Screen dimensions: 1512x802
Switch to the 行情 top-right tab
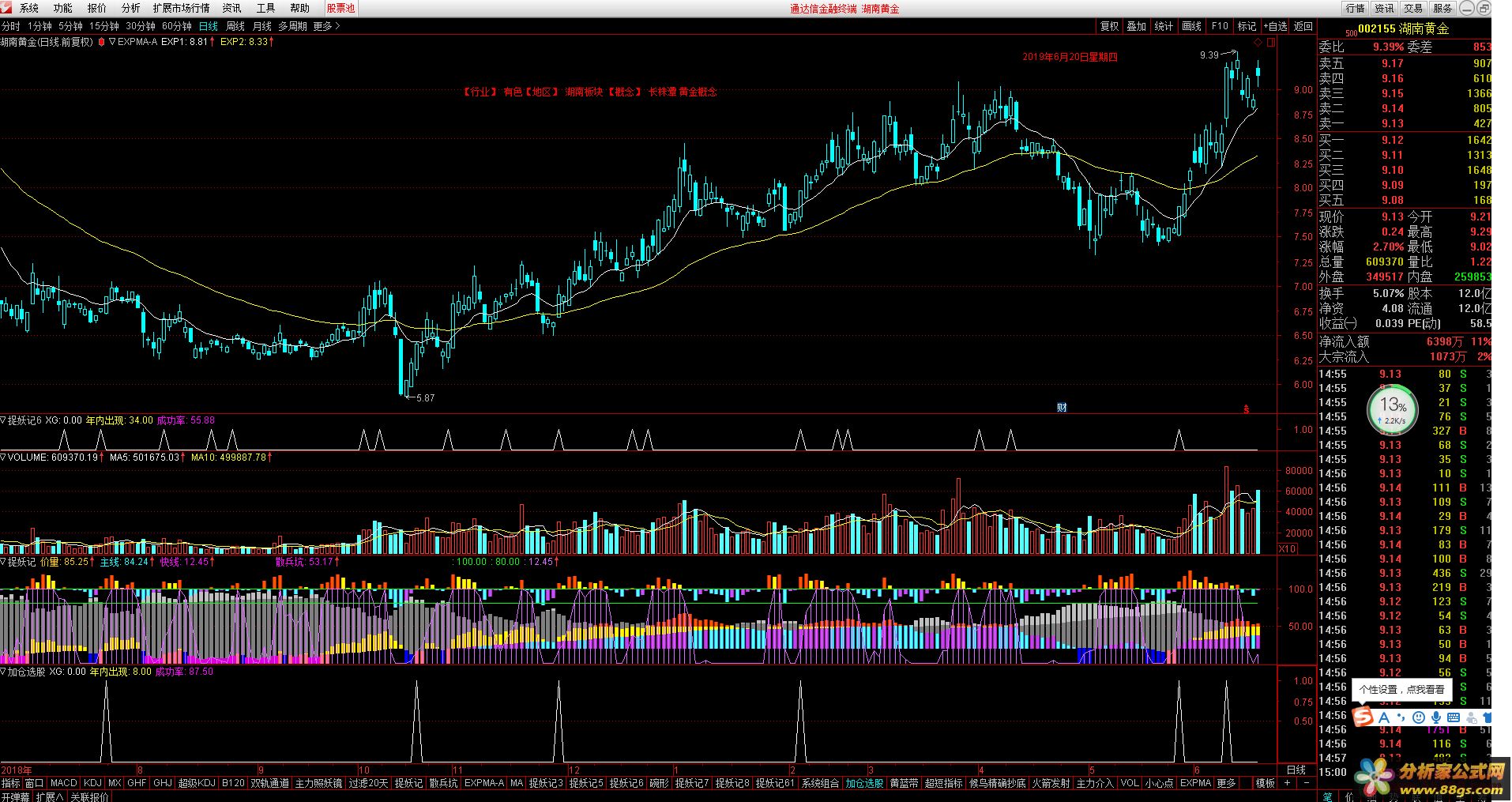pos(1356,8)
